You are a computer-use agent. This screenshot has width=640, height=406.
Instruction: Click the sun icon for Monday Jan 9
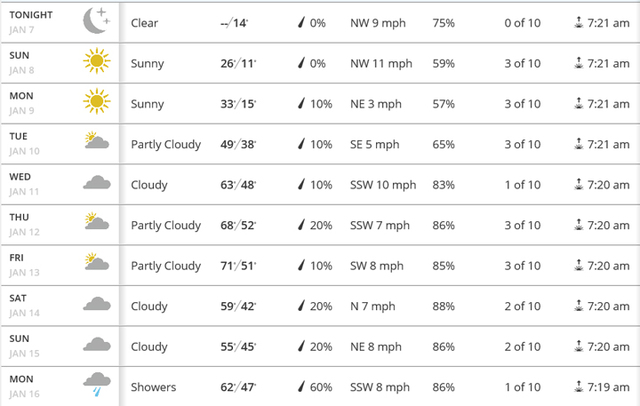tap(97, 101)
